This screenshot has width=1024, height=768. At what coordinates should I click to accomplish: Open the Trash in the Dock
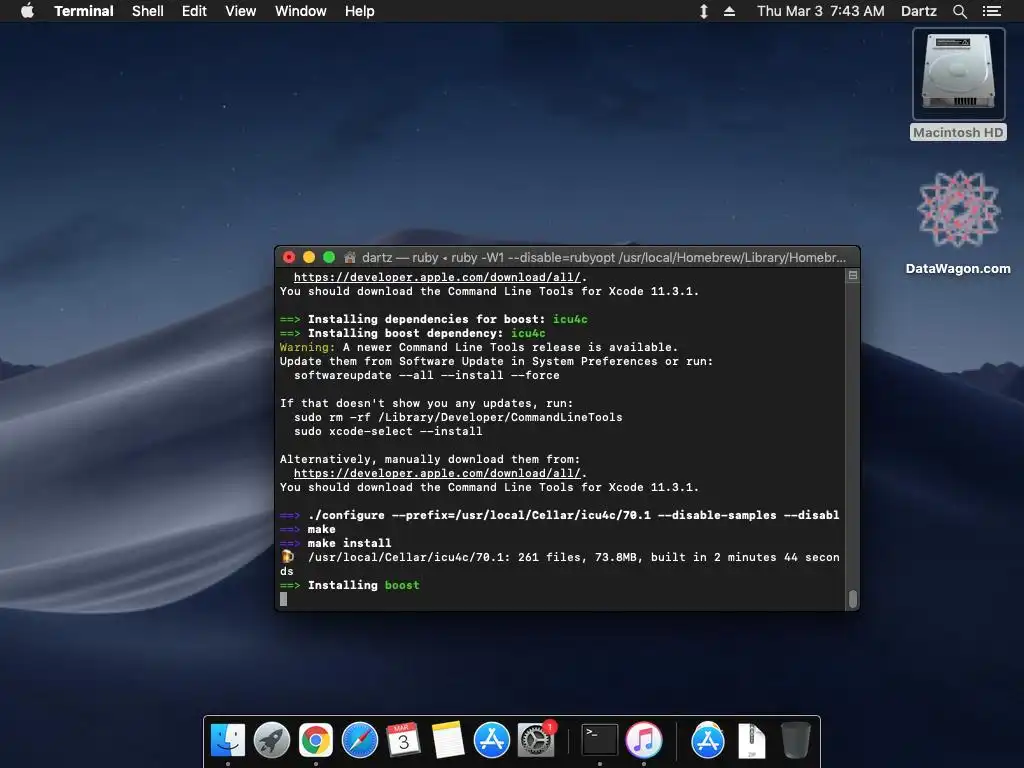point(795,741)
